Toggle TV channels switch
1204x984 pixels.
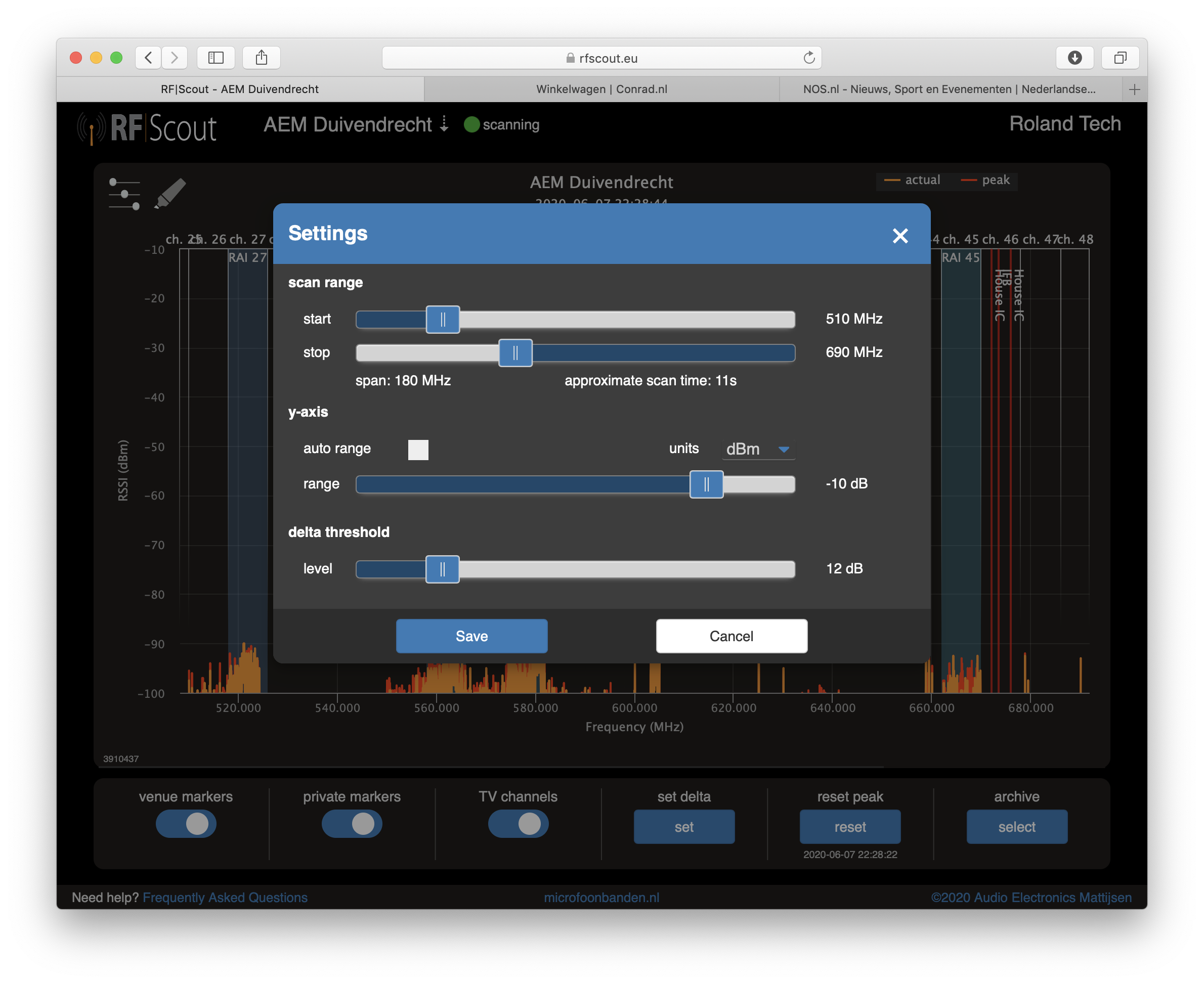pyautogui.click(x=518, y=823)
